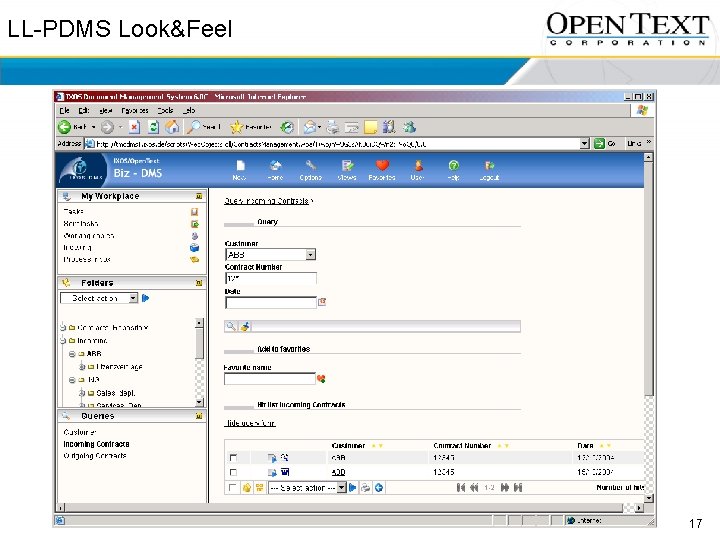Click the Customer query link in Queries

[x=80, y=432]
